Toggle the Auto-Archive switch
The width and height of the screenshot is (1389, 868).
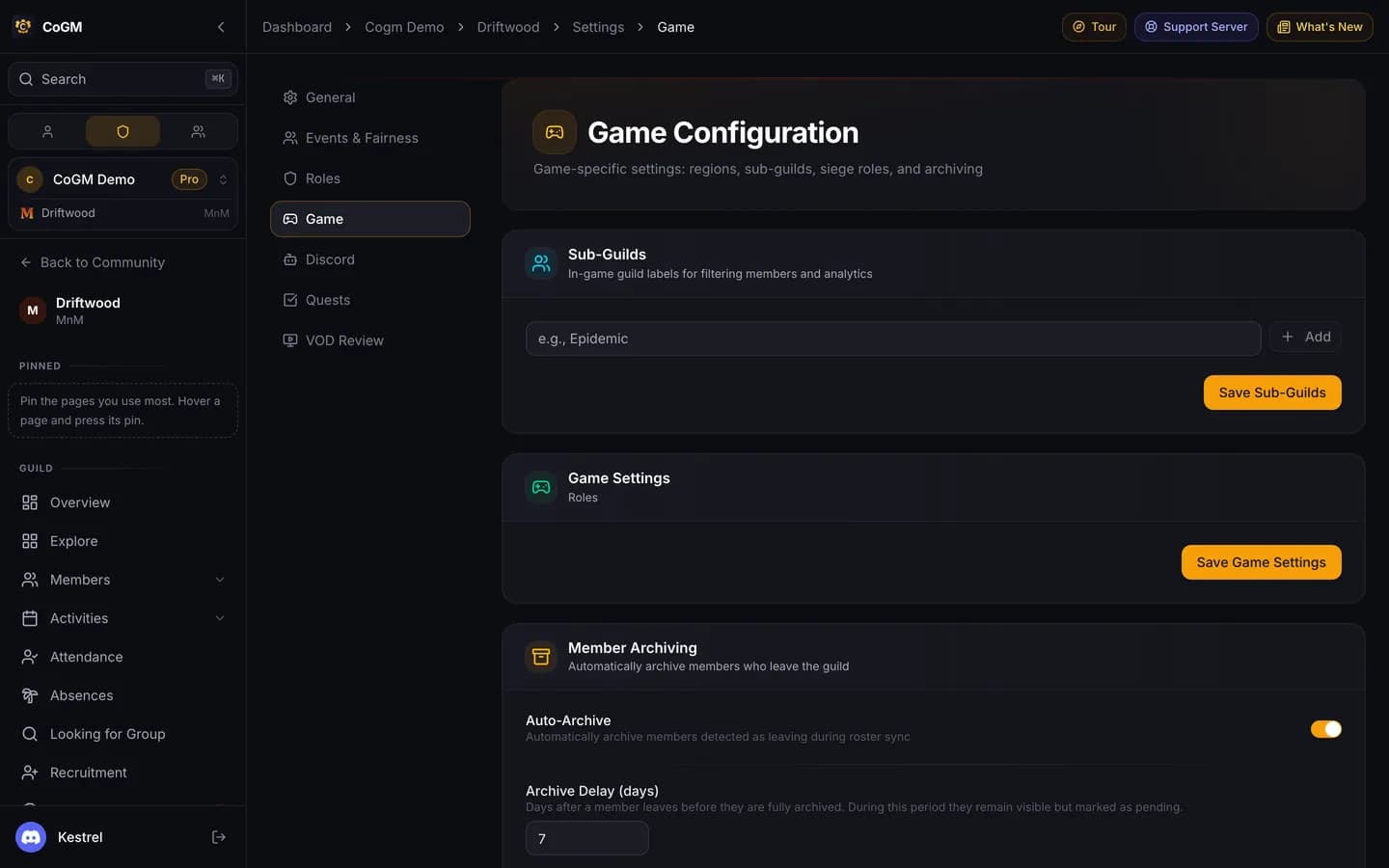point(1325,729)
